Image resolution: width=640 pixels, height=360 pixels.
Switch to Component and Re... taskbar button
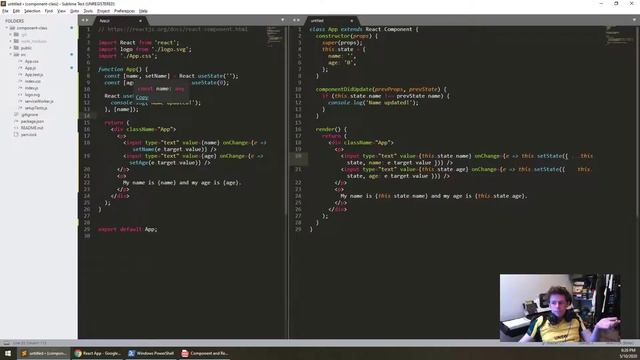[205, 353]
